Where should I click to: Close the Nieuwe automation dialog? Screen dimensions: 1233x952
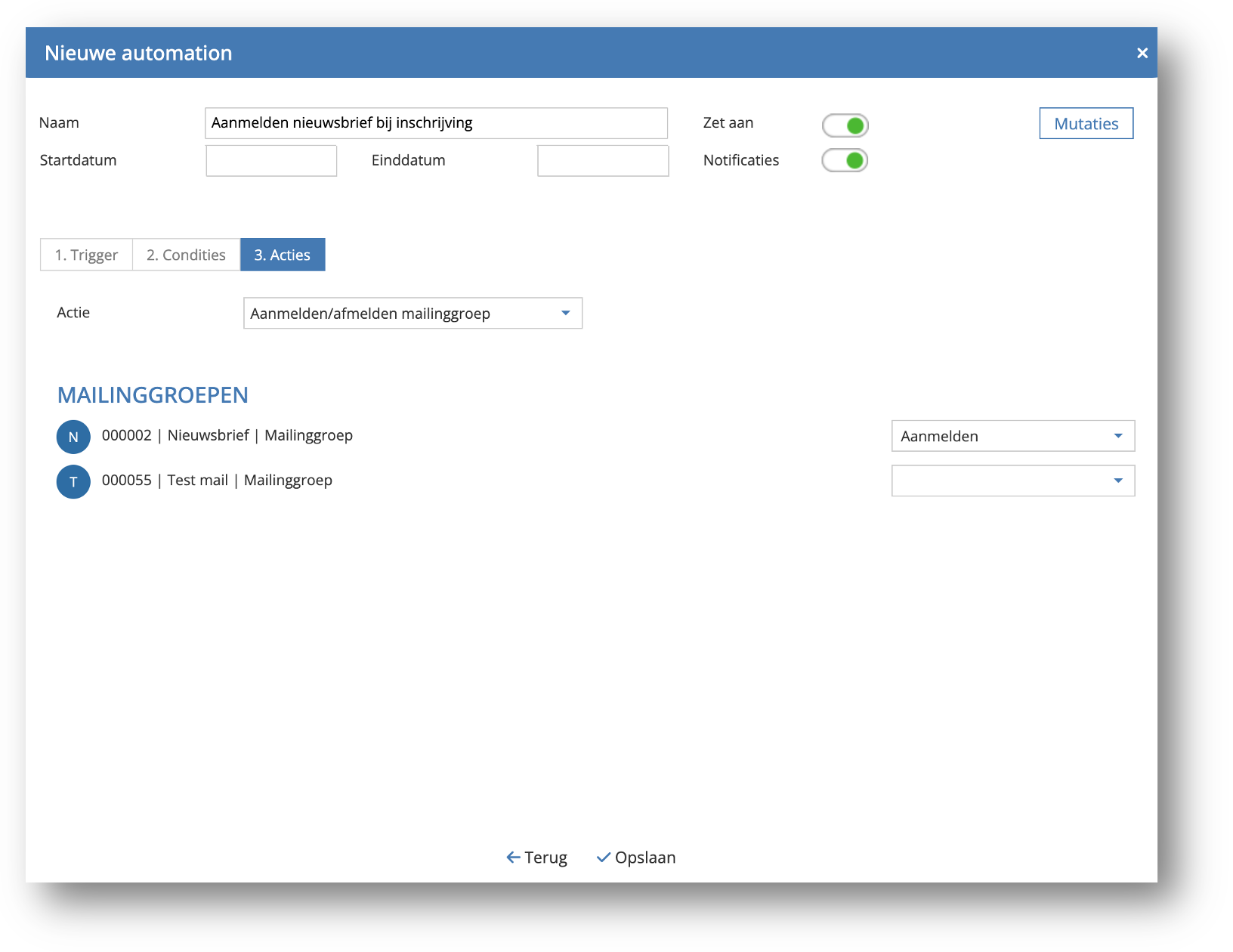pyautogui.click(x=1142, y=53)
